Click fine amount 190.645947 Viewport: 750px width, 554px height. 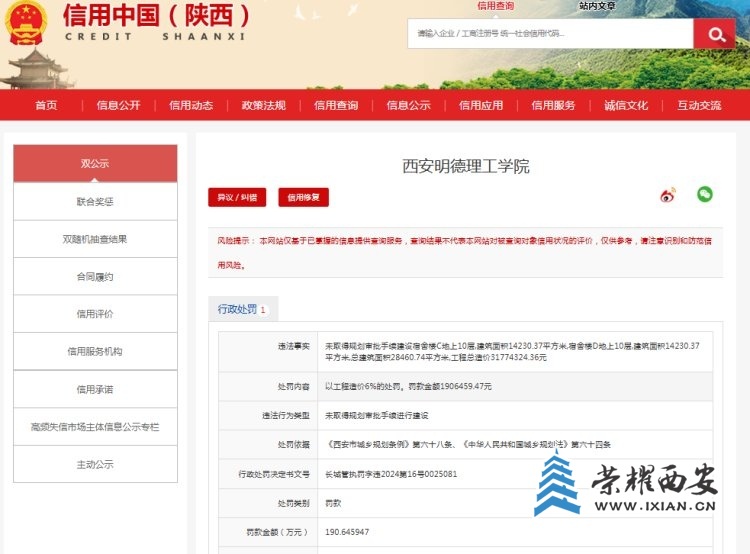coord(347,532)
